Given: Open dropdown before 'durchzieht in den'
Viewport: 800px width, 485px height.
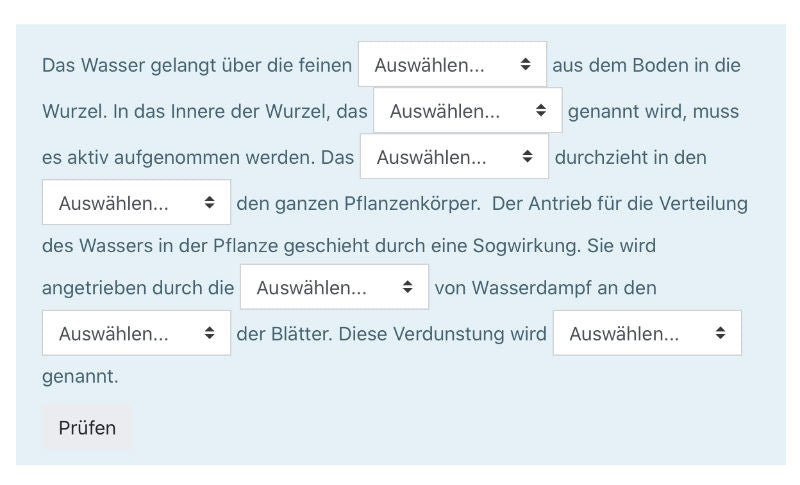Looking at the screenshot, I should 455,157.
